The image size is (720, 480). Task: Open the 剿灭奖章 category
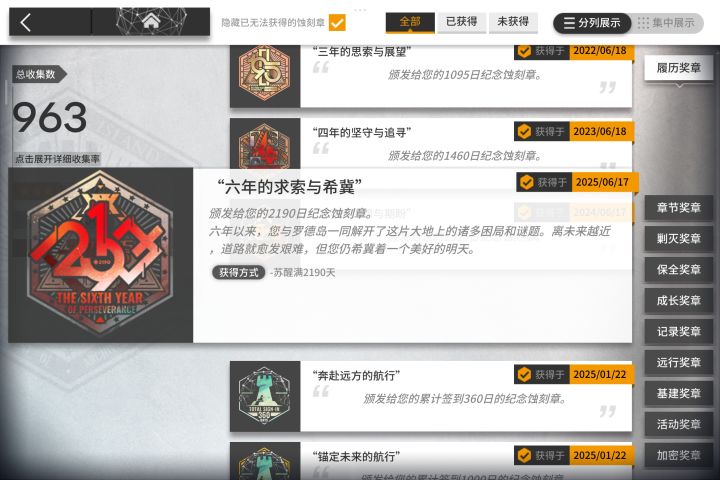pyautogui.click(x=678, y=238)
